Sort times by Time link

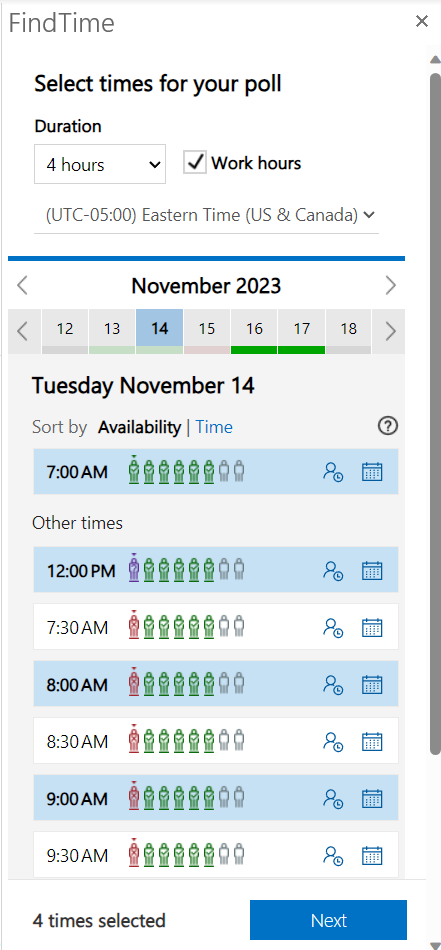214,427
